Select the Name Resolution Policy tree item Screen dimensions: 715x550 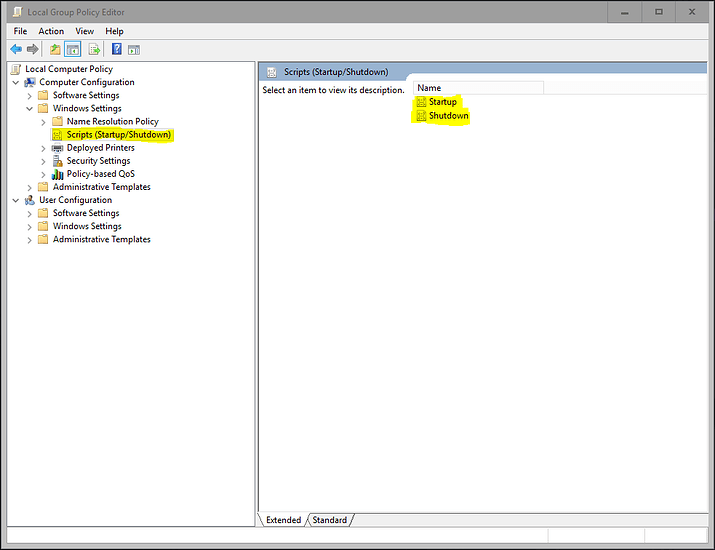[x=113, y=122]
